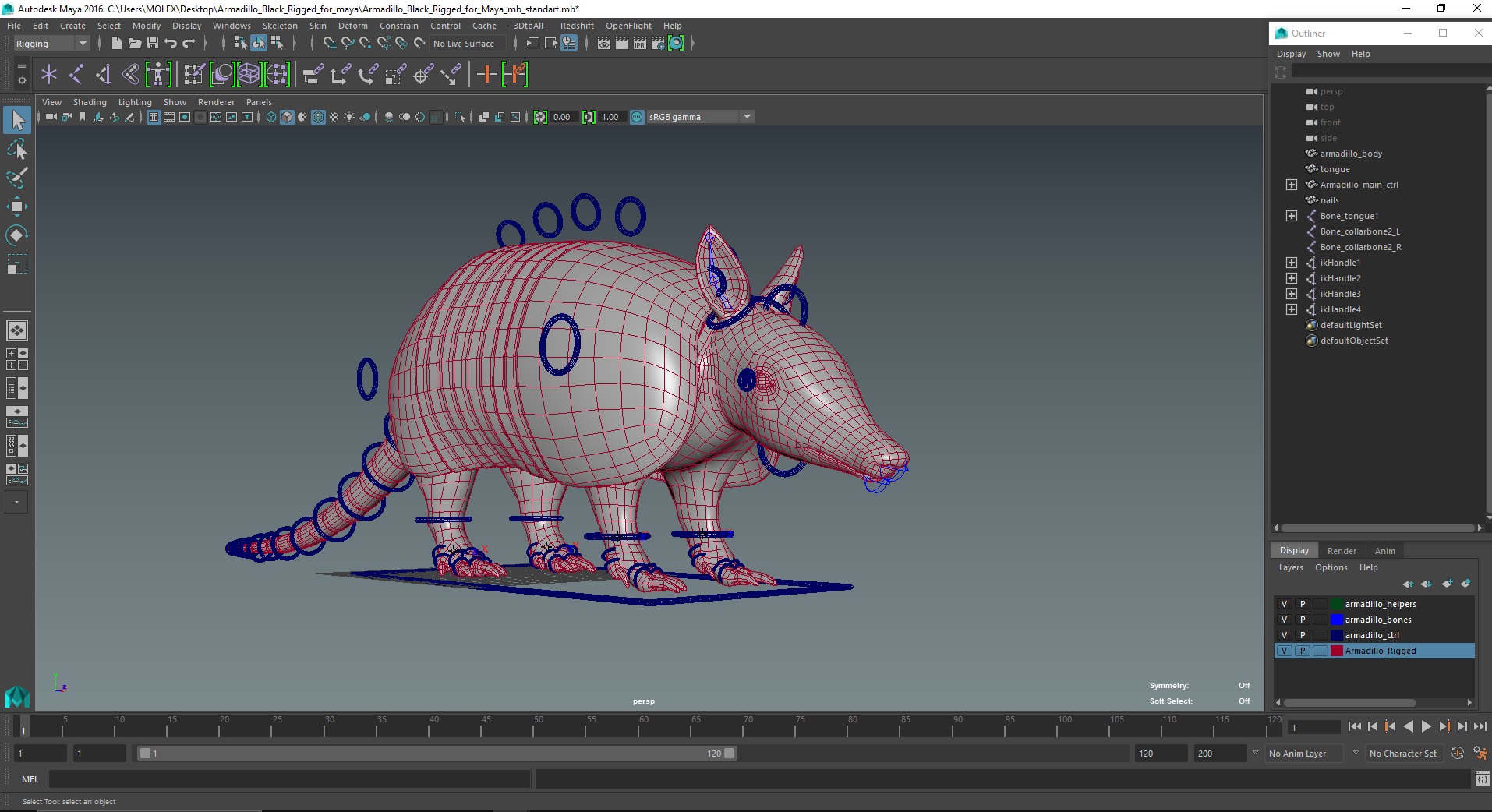Open the sRGB gamma view transform dropdown
Viewport: 1492px width, 812px height.
700,117
